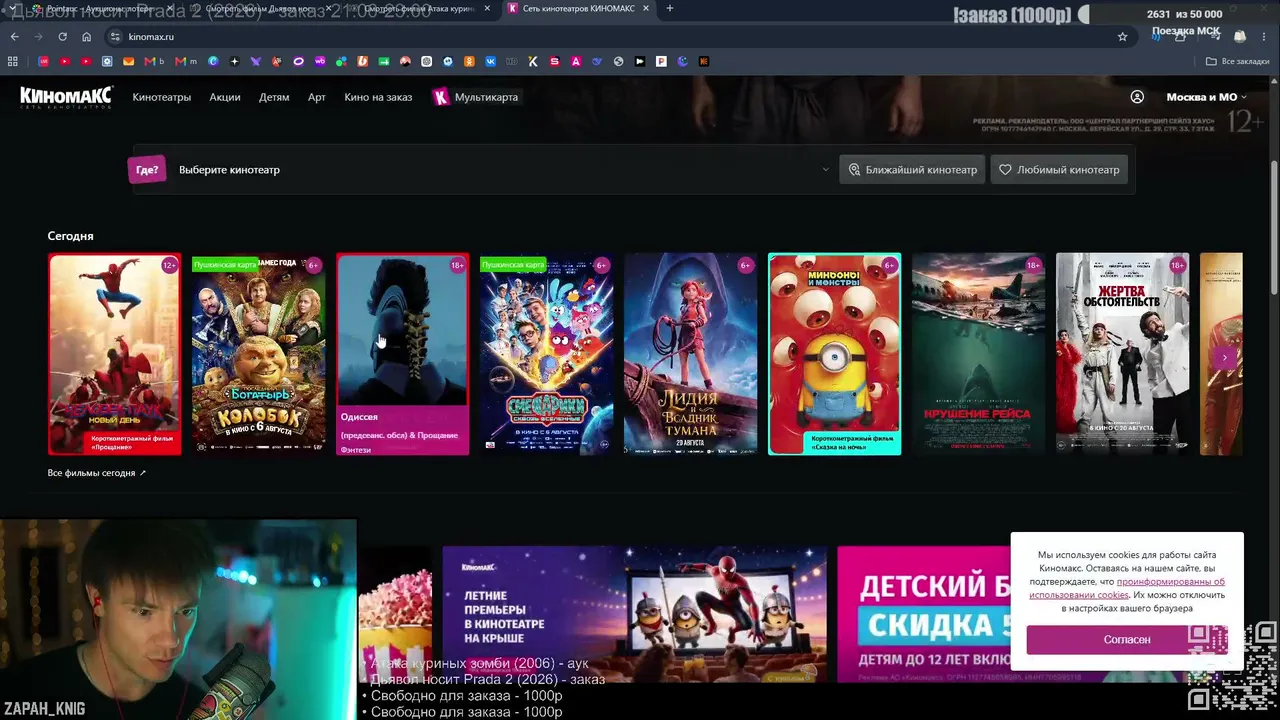Click the browser forward arrow
1280x720 pixels.
coord(38,37)
